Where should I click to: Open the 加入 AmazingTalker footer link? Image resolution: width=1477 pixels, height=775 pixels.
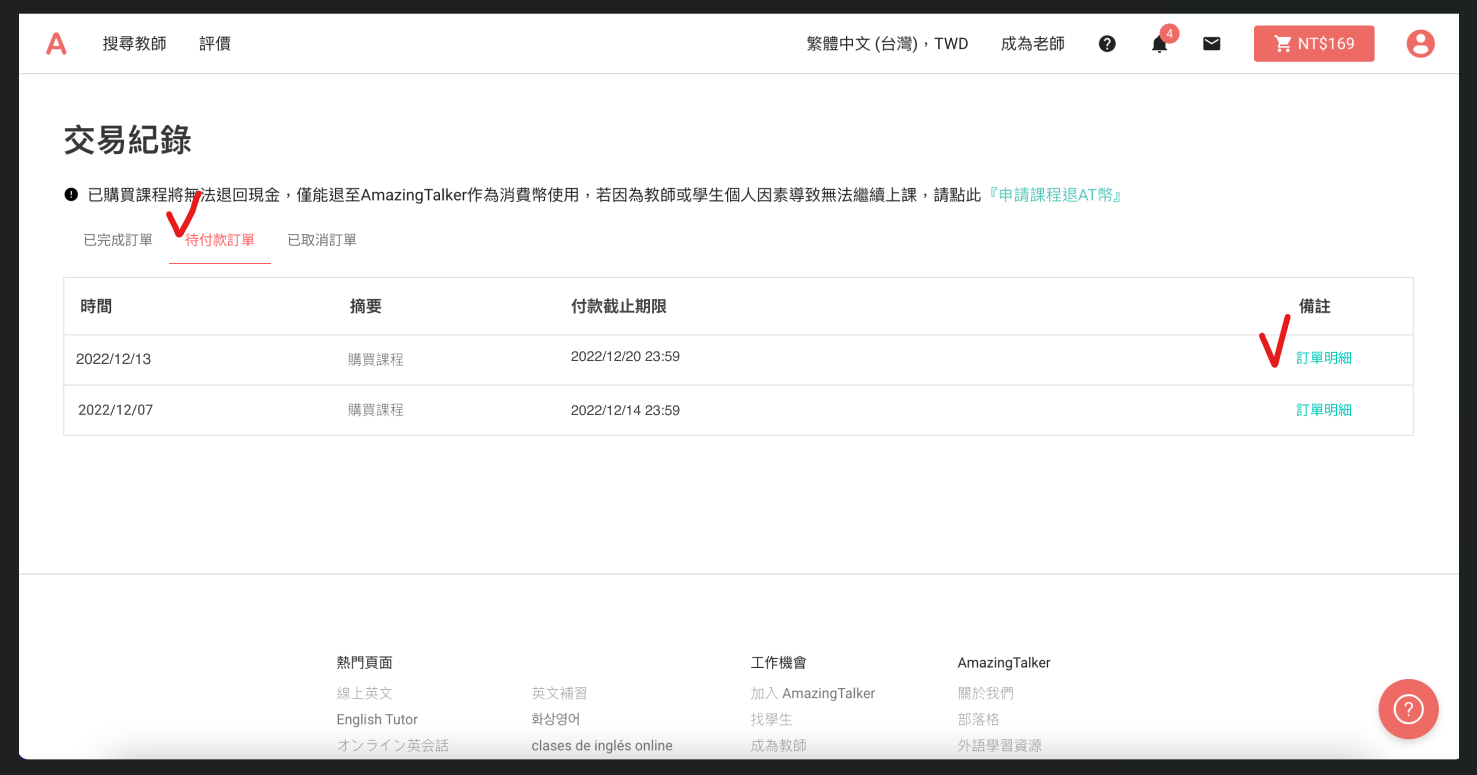[x=812, y=692]
